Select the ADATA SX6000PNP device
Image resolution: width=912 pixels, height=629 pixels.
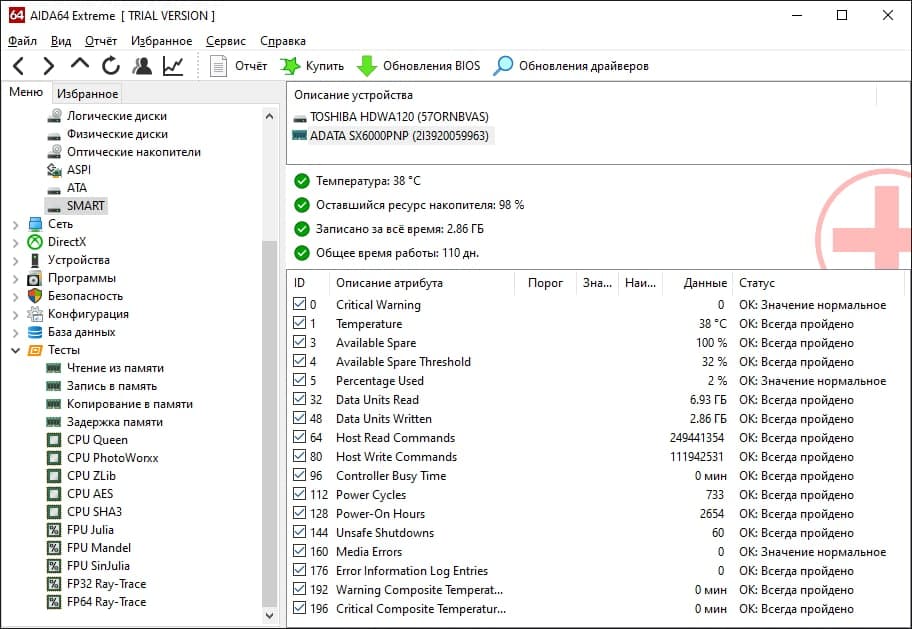click(399, 136)
